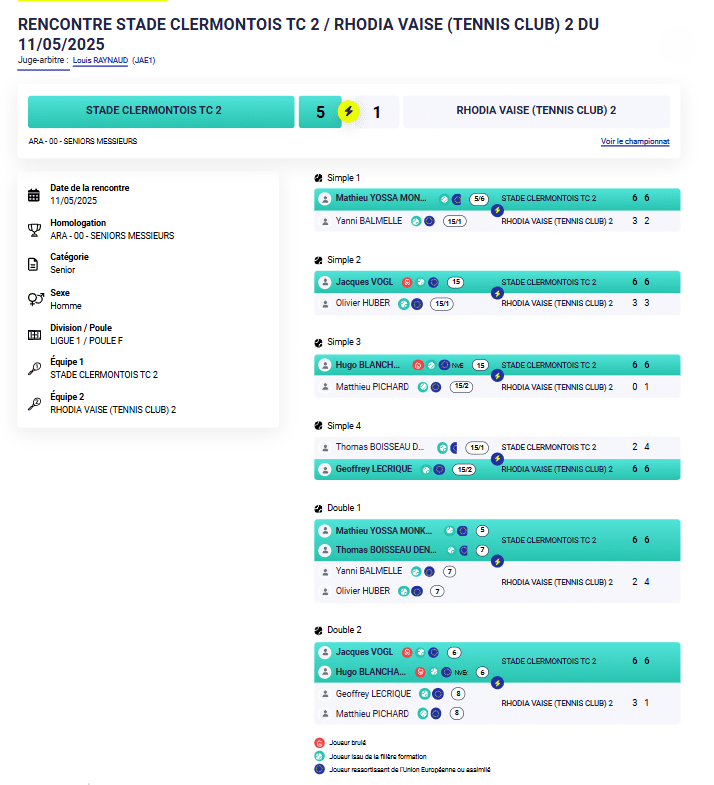Click the yellow lightning bolt between scores
Screen dimensions: 714x785
(x=348, y=111)
